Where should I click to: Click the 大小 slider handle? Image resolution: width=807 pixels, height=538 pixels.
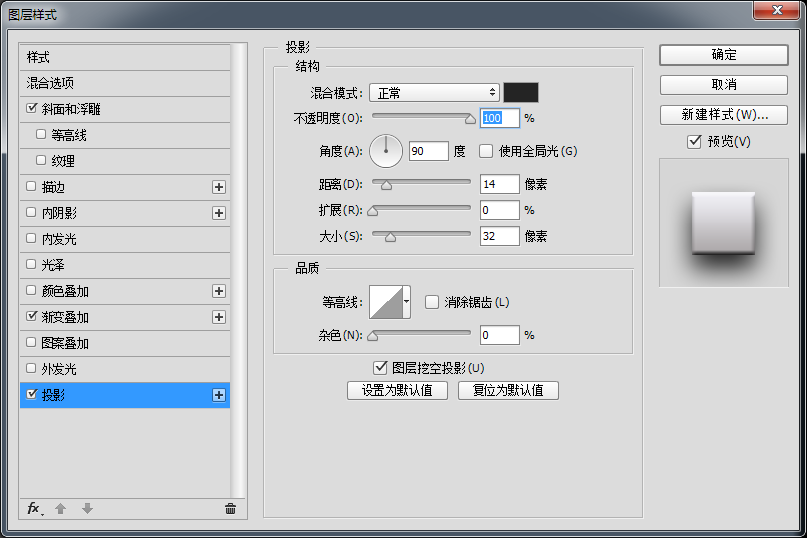391,237
